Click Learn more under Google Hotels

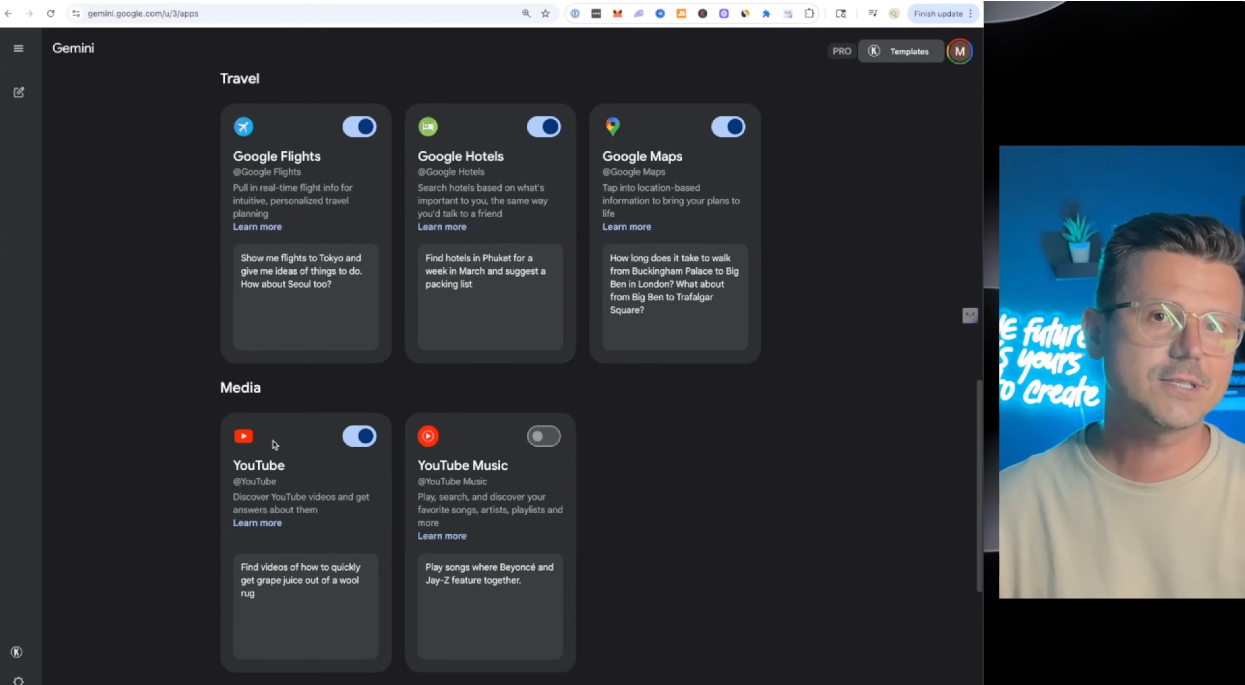click(x=441, y=226)
